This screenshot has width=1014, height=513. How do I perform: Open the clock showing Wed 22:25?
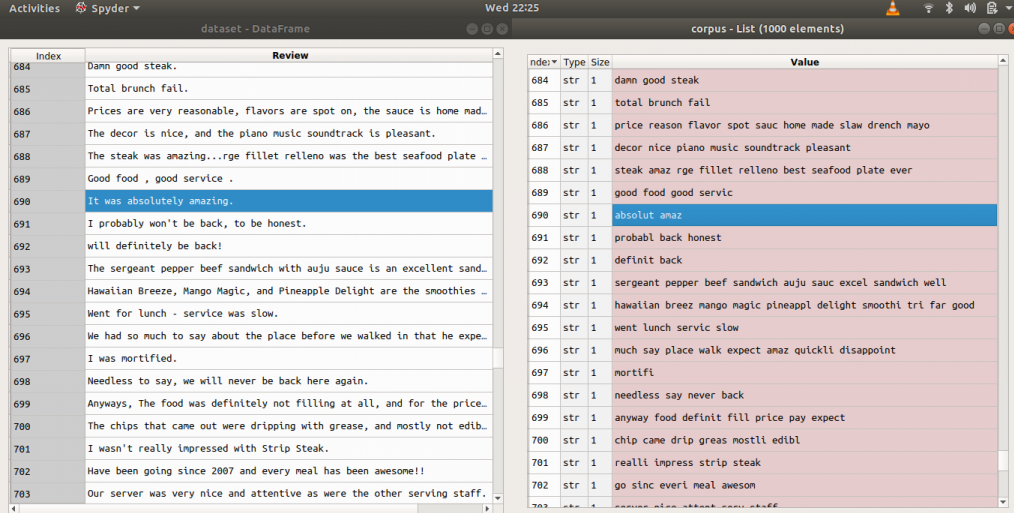512,8
